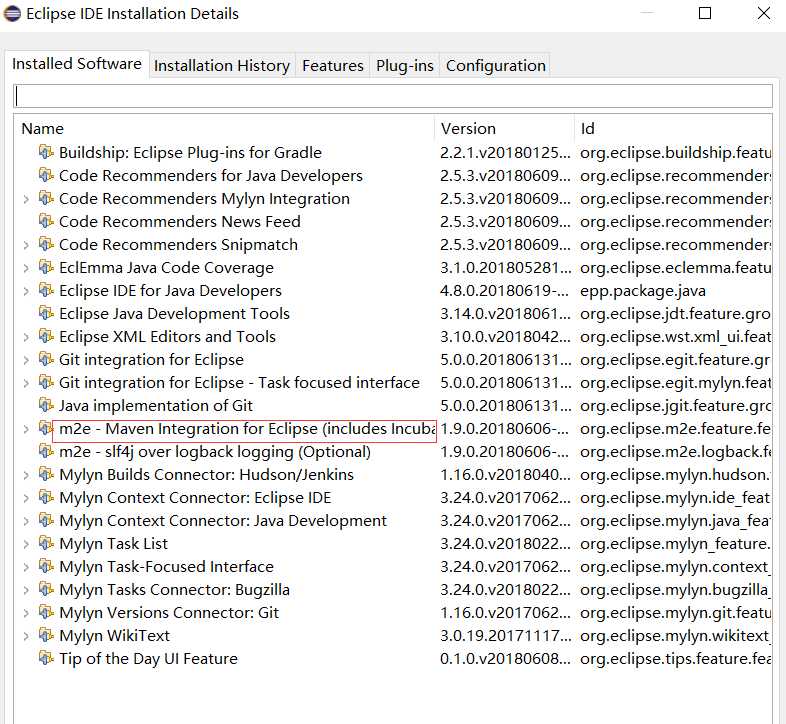Click the Mylyn WikiText icon
786x724 pixels.
(x=46, y=635)
